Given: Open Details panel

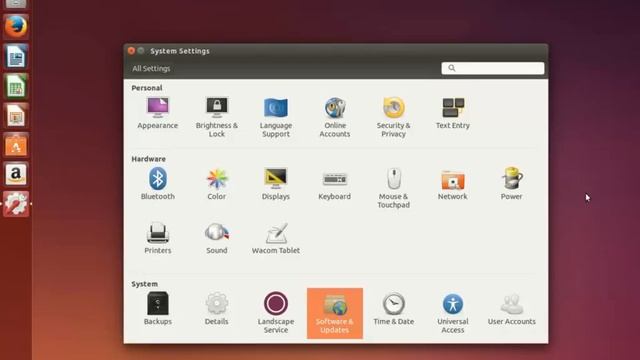Looking at the screenshot, I should (x=217, y=309).
